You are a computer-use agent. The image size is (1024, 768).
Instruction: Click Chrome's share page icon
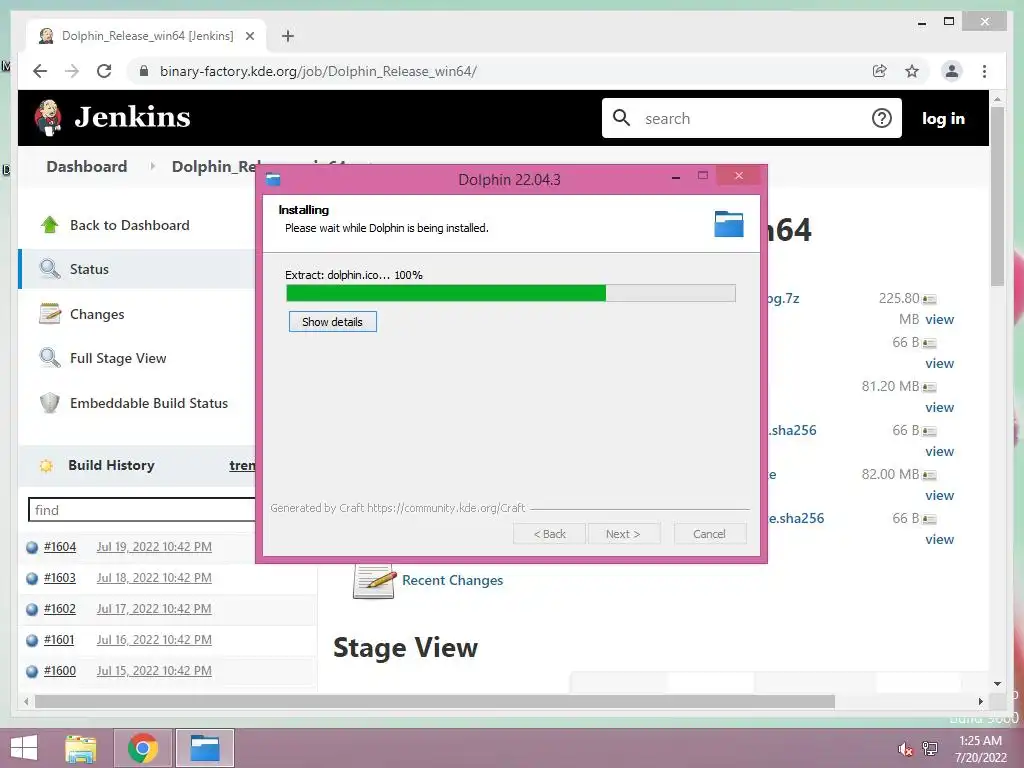[880, 71]
